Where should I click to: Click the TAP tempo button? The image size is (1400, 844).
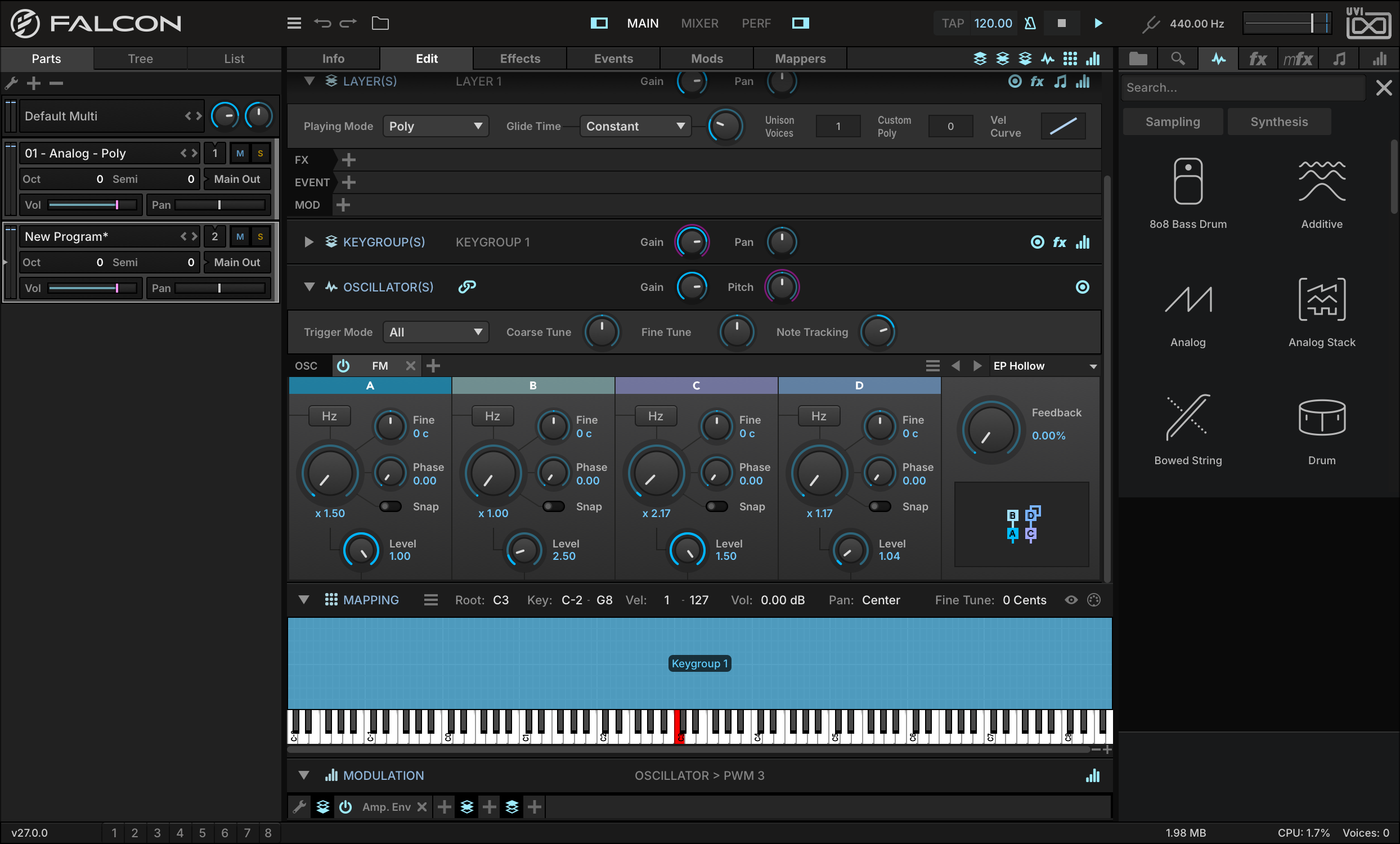[x=953, y=23]
